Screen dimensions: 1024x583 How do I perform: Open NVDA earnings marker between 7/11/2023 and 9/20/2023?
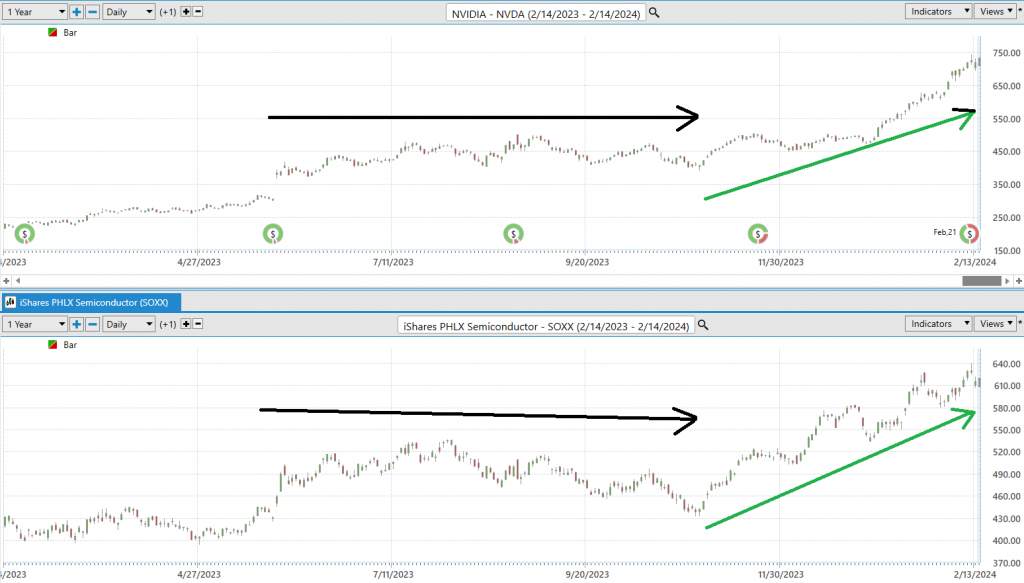click(513, 233)
